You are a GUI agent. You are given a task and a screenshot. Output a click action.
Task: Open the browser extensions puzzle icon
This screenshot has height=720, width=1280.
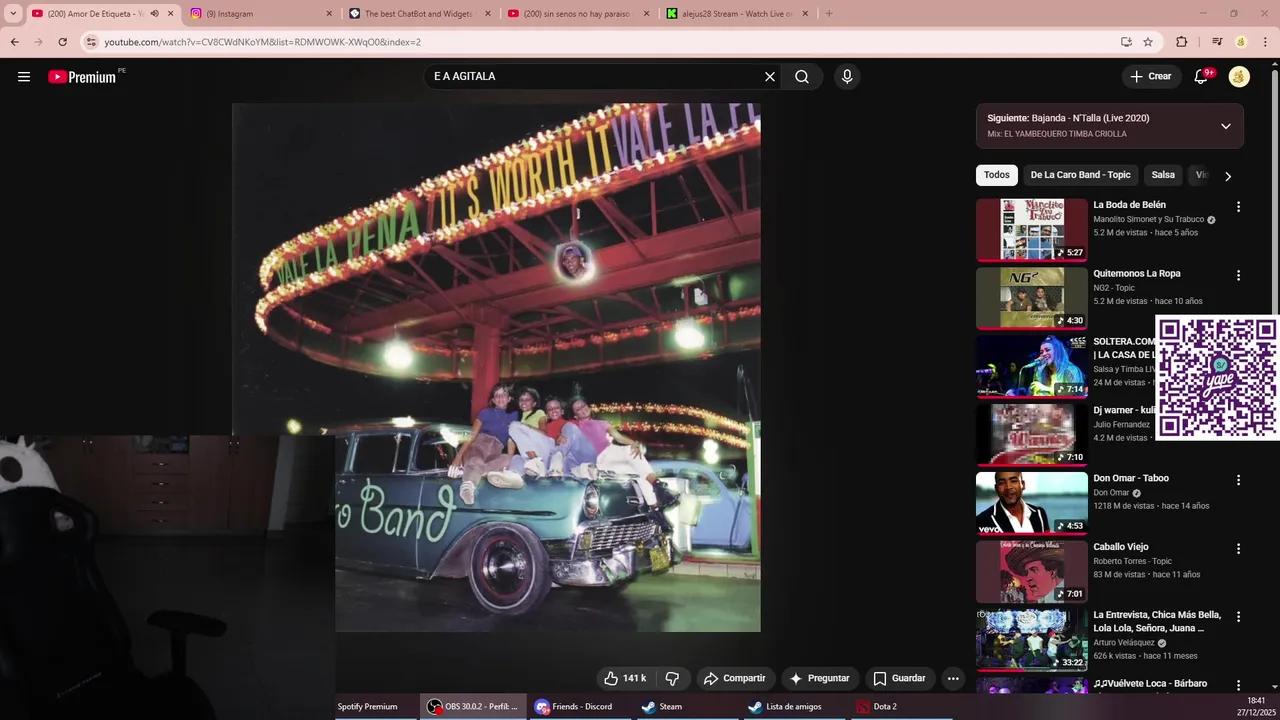(x=1182, y=42)
